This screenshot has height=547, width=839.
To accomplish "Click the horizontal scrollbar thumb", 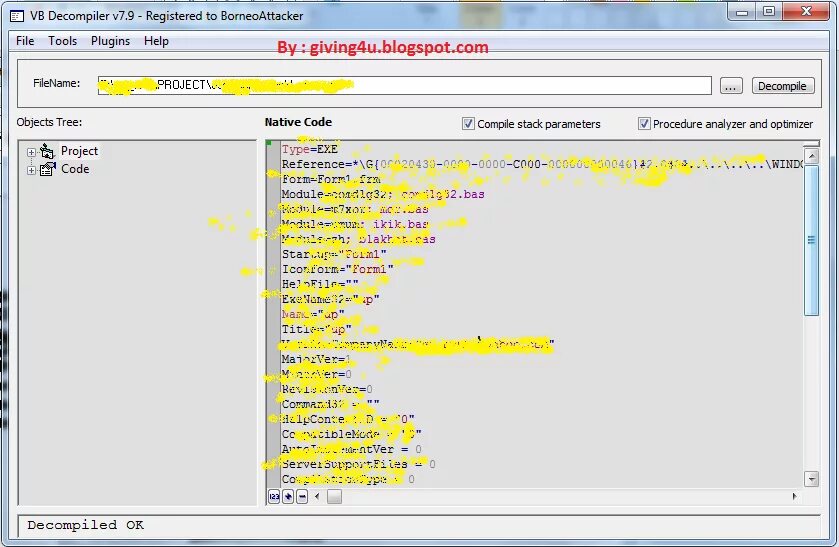I will point(334,497).
